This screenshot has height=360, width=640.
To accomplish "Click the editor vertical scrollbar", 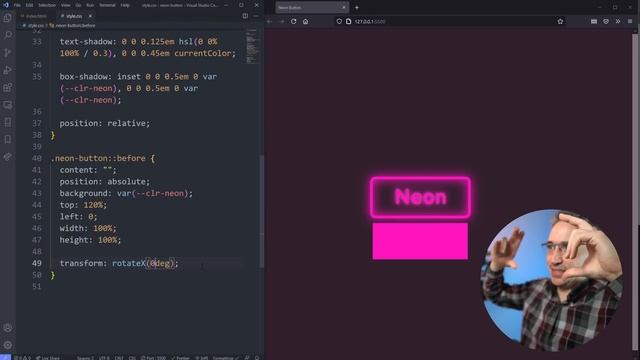I will (x=262, y=211).
